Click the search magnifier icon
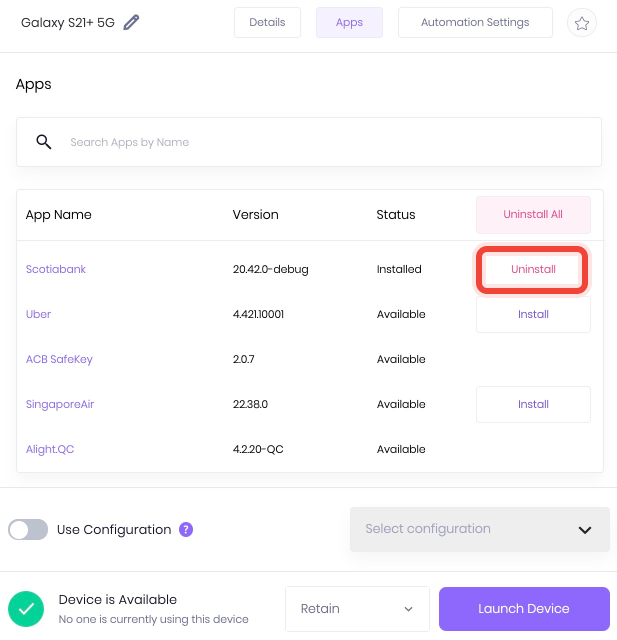617x640 pixels. tap(44, 142)
